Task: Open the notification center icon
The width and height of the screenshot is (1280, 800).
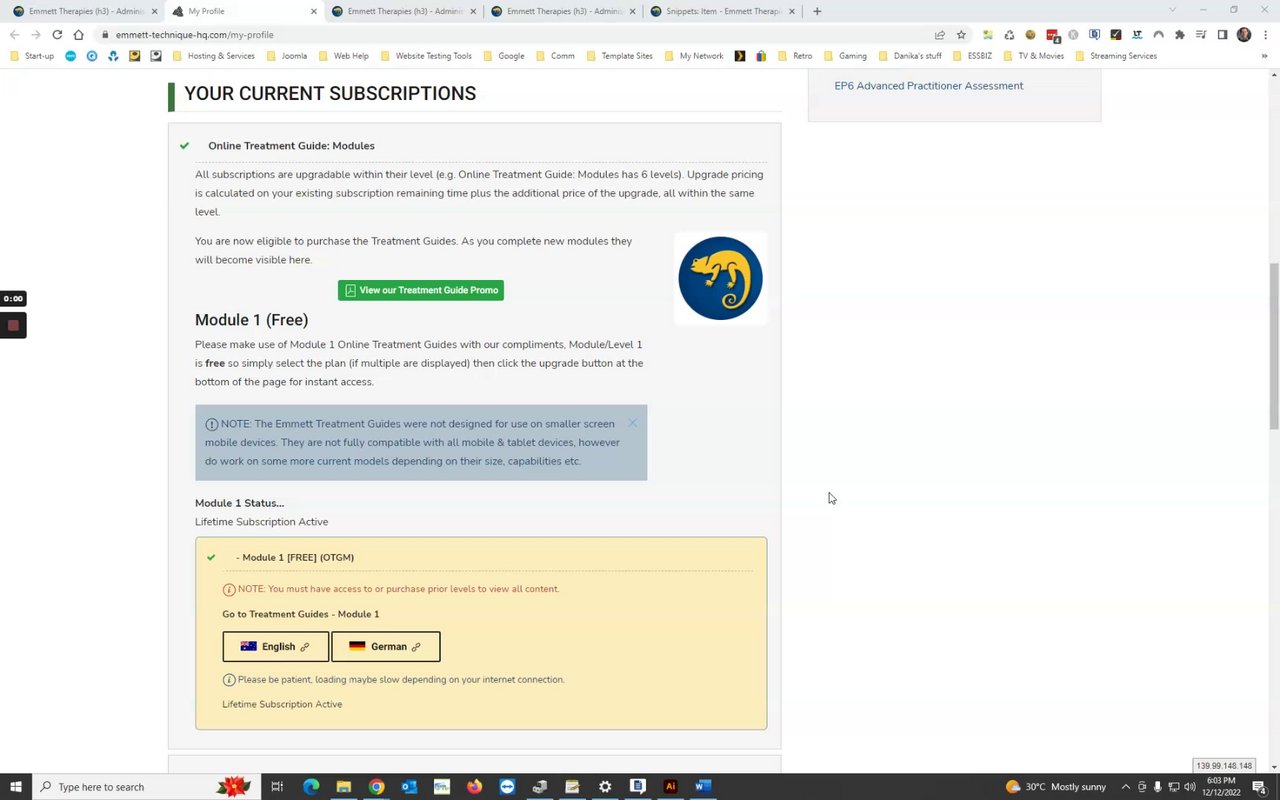Action: 1259,787
